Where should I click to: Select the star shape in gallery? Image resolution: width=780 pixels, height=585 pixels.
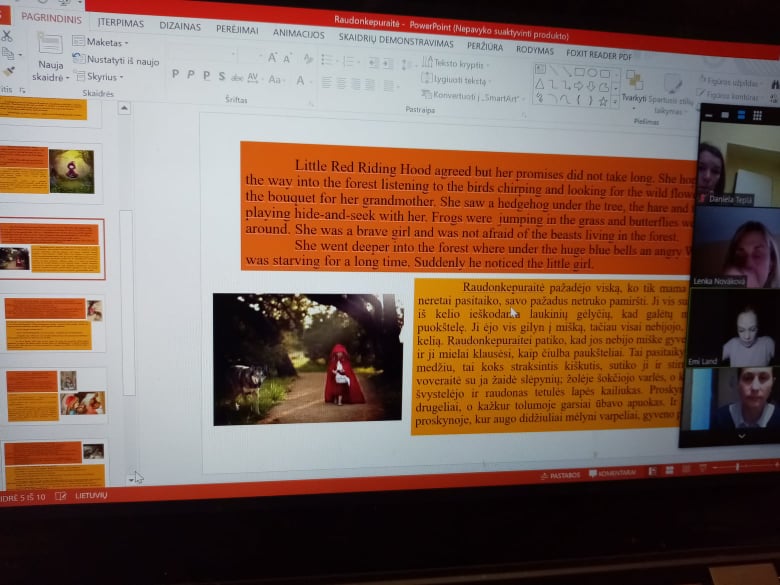603,102
